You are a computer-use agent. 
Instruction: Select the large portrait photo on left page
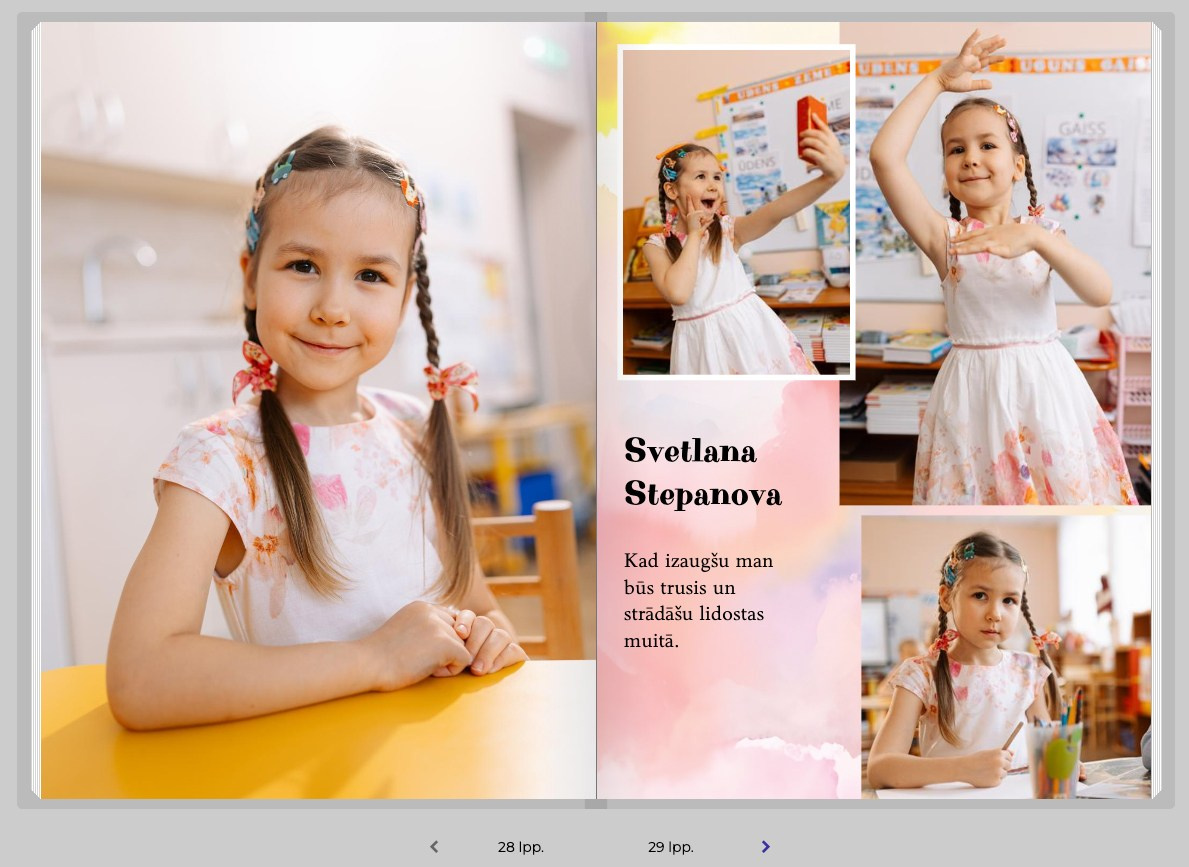(318, 410)
